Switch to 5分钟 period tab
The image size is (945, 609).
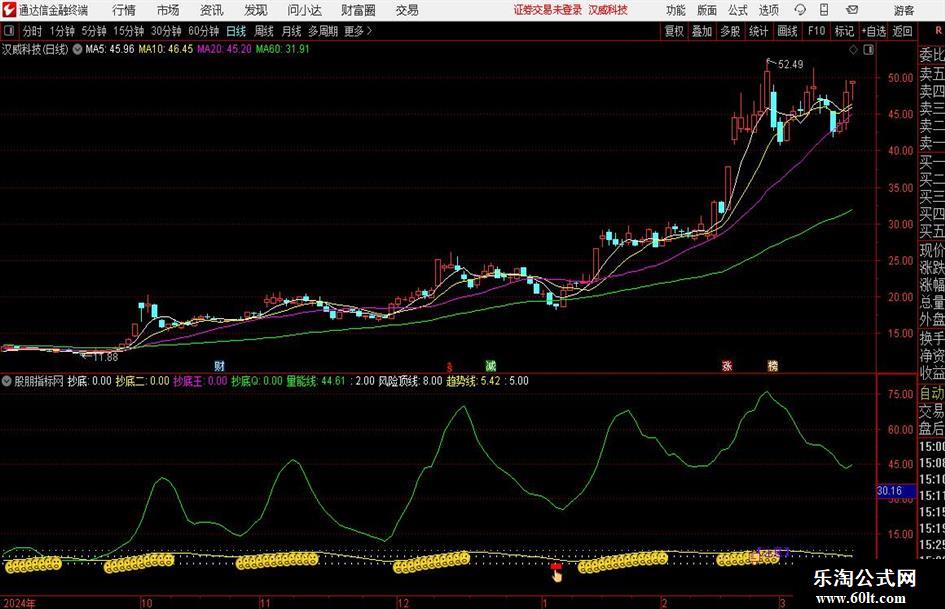93,31
